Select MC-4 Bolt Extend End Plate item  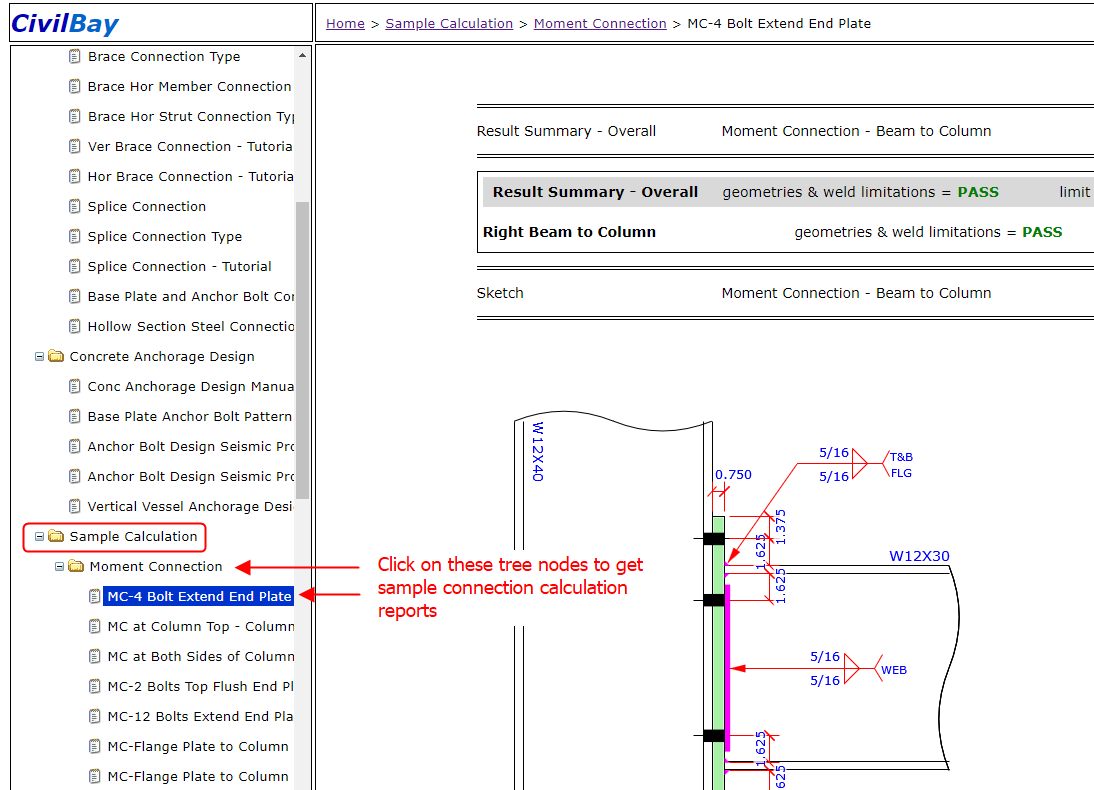(199, 597)
